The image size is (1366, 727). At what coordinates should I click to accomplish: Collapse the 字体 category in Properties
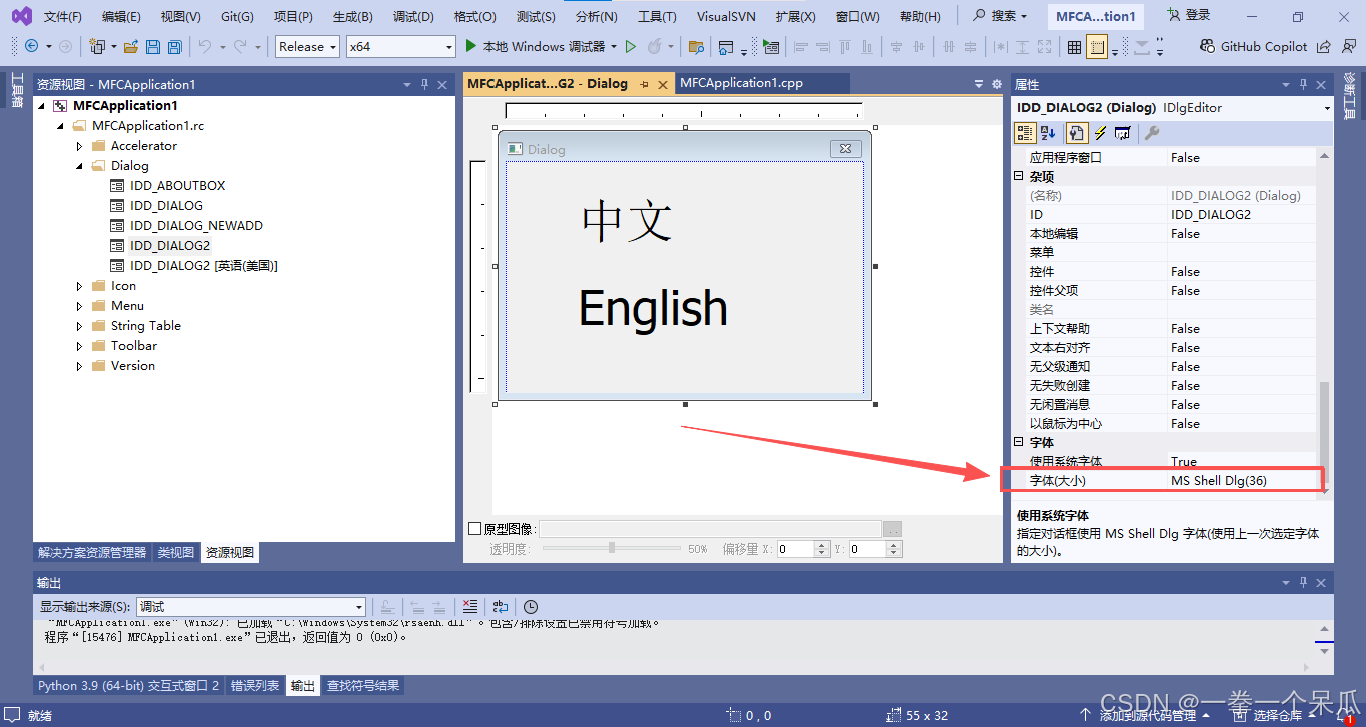click(x=1019, y=442)
